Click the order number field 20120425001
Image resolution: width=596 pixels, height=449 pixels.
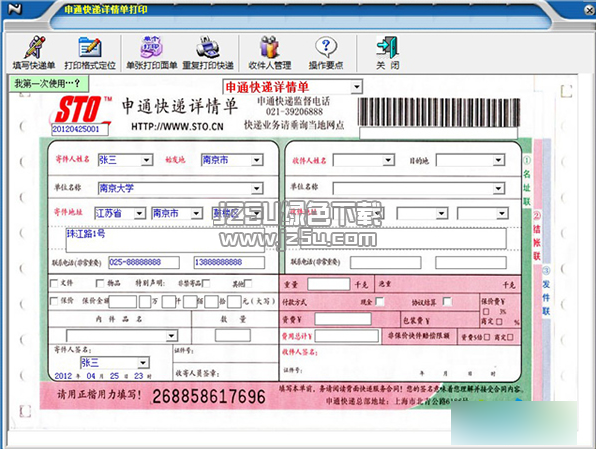coord(80,129)
